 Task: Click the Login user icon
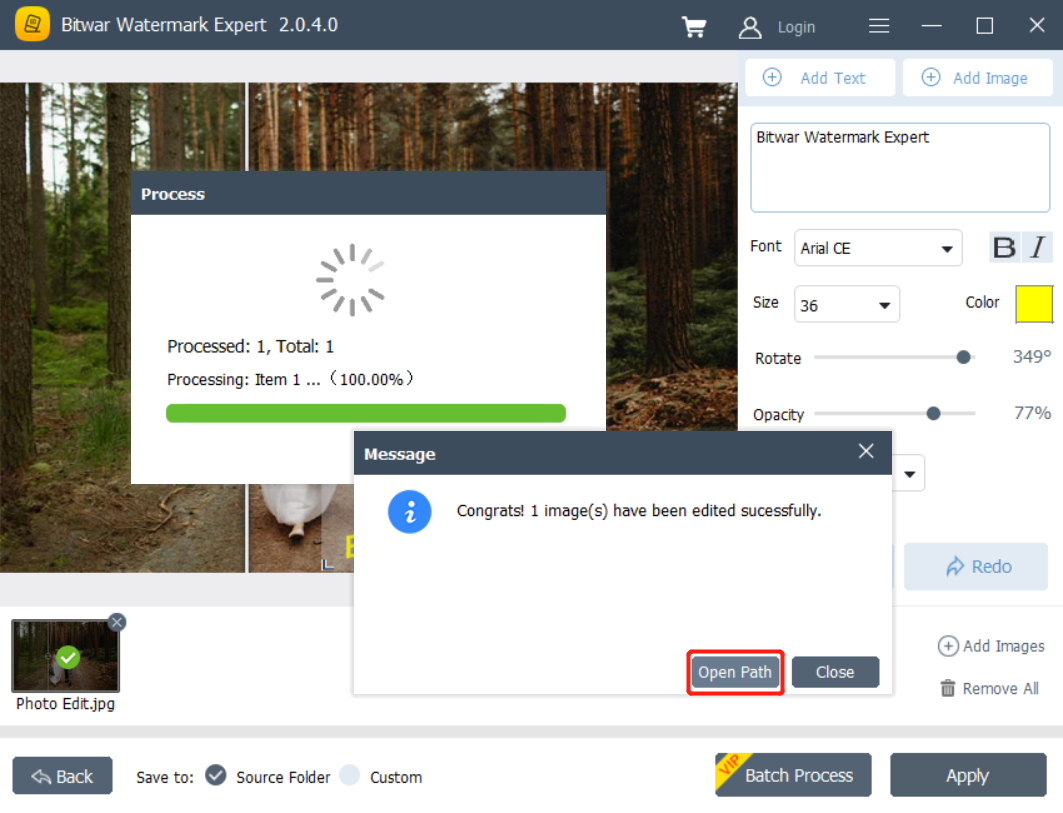tap(750, 27)
